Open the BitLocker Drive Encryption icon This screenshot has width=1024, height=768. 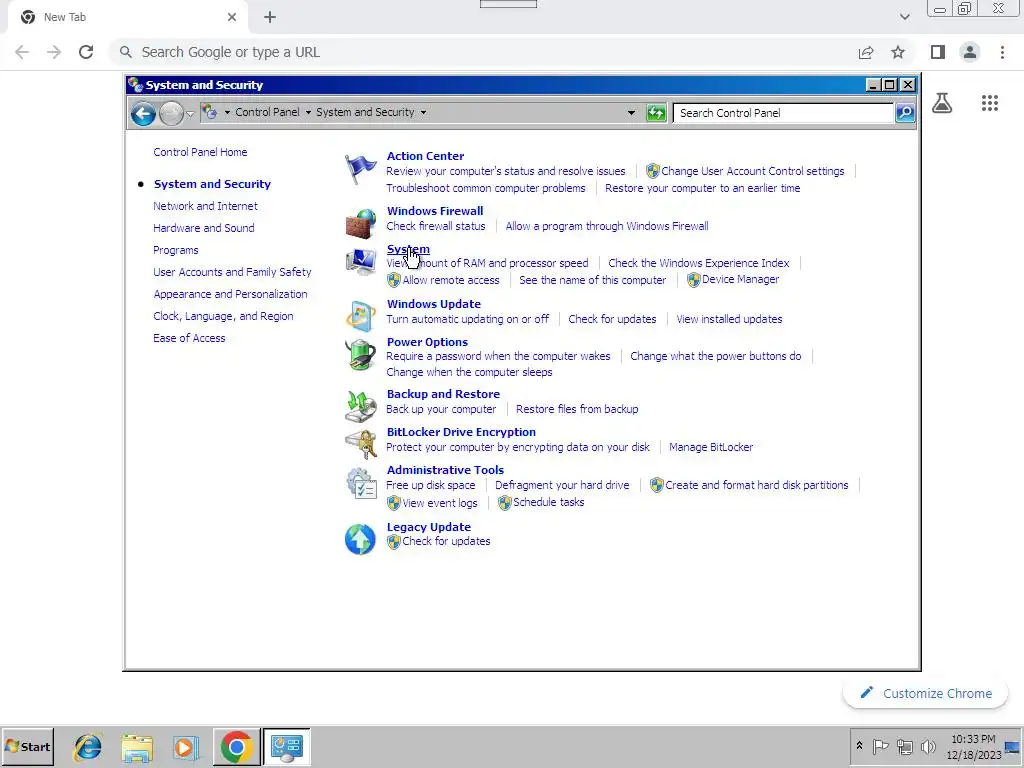[x=360, y=444]
